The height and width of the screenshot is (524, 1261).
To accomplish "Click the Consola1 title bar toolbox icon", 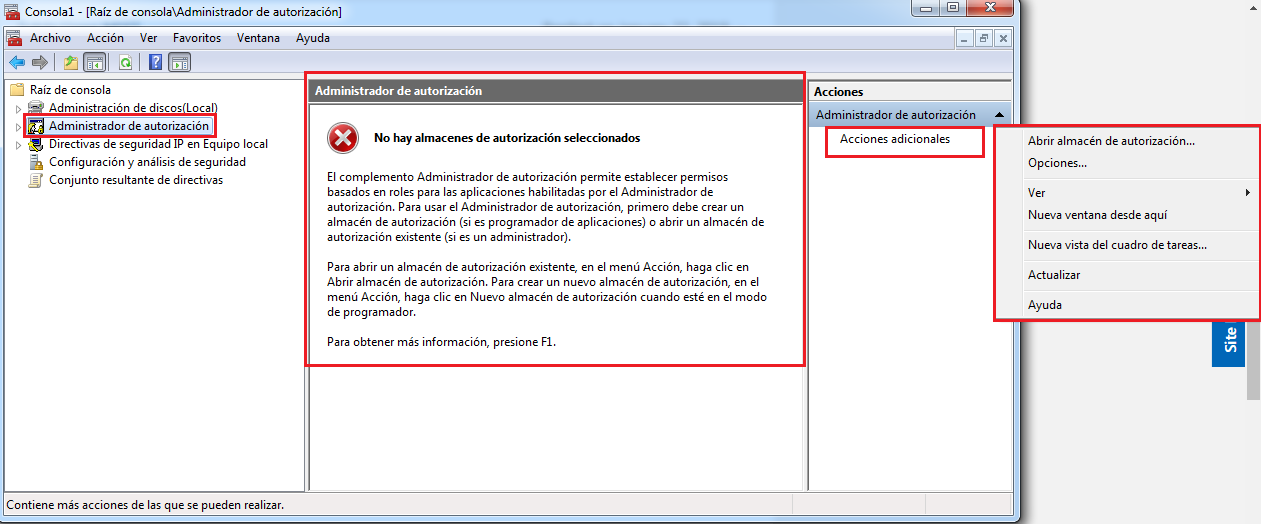I will point(14,12).
